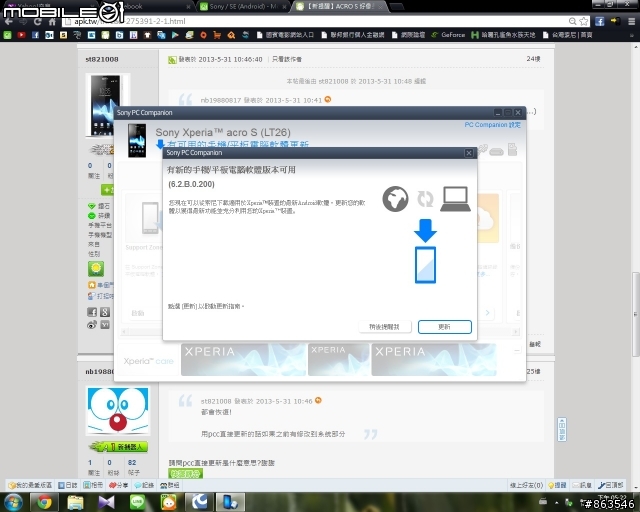
Task: Click the 更新 button in the update dialog
Action: 444,327
